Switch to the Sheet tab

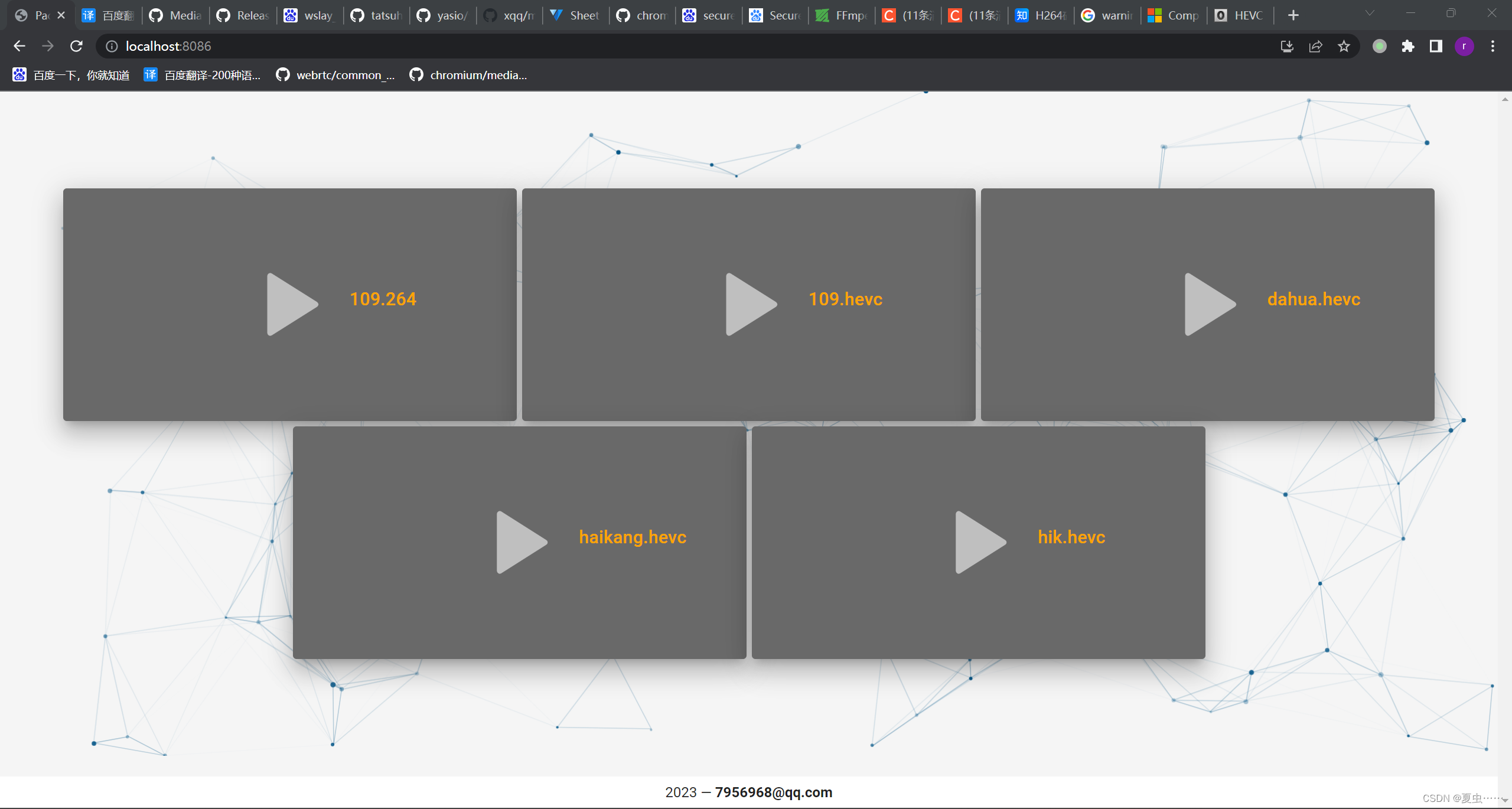coord(575,15)
